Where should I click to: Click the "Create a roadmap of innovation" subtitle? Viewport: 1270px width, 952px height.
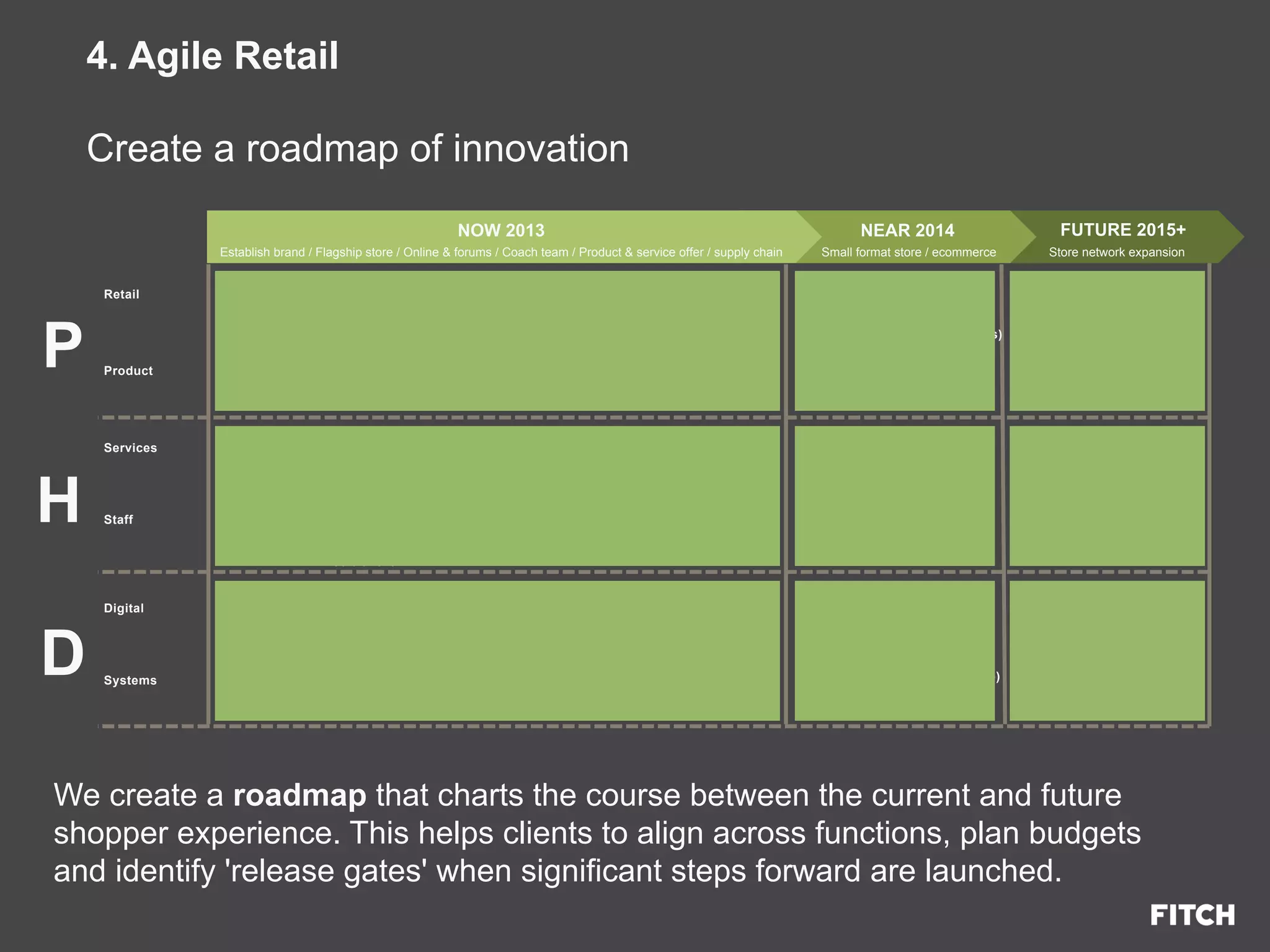click(x=358, y=149)
